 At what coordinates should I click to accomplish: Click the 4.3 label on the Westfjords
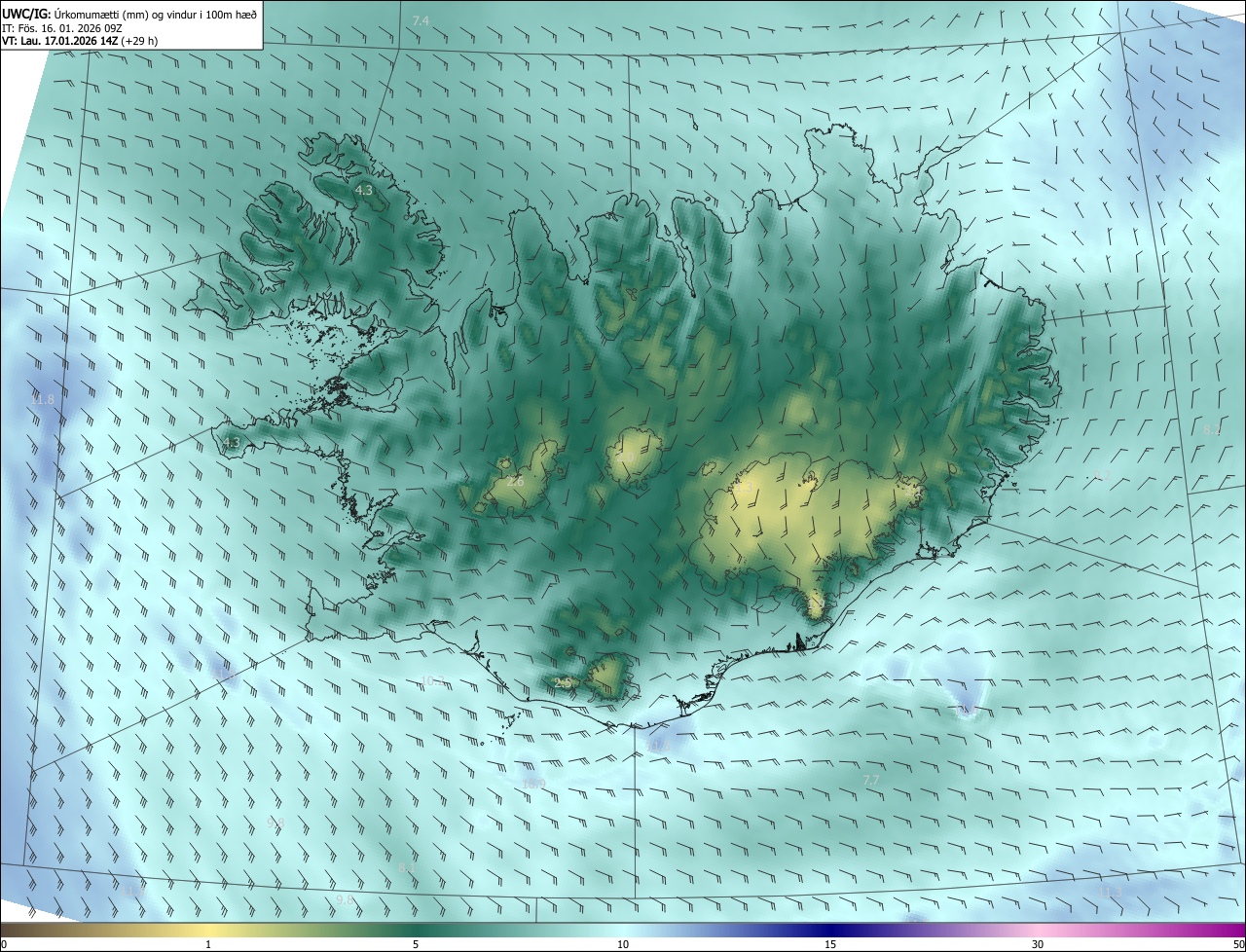[363, 191]
